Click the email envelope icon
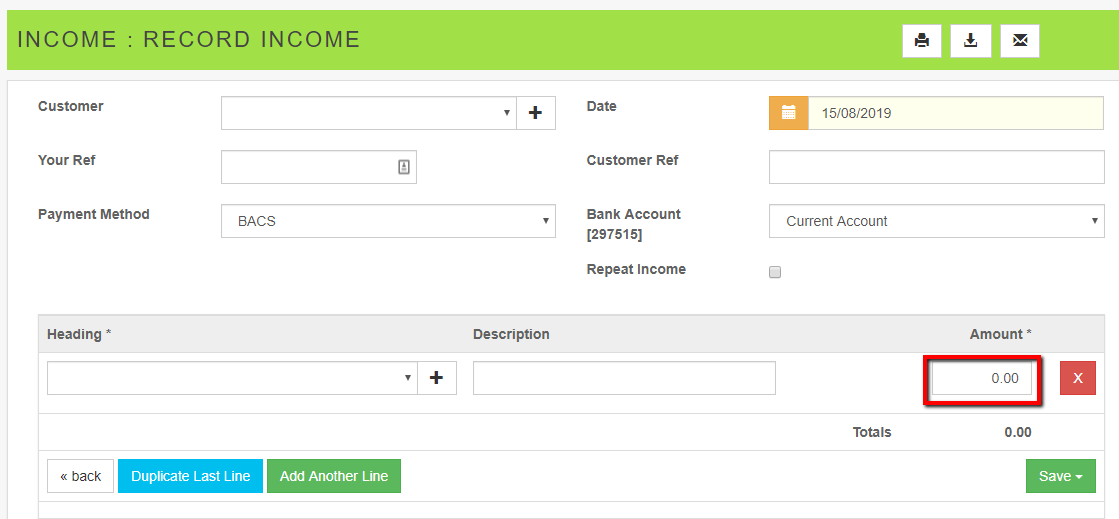 tap(1019, 41)
